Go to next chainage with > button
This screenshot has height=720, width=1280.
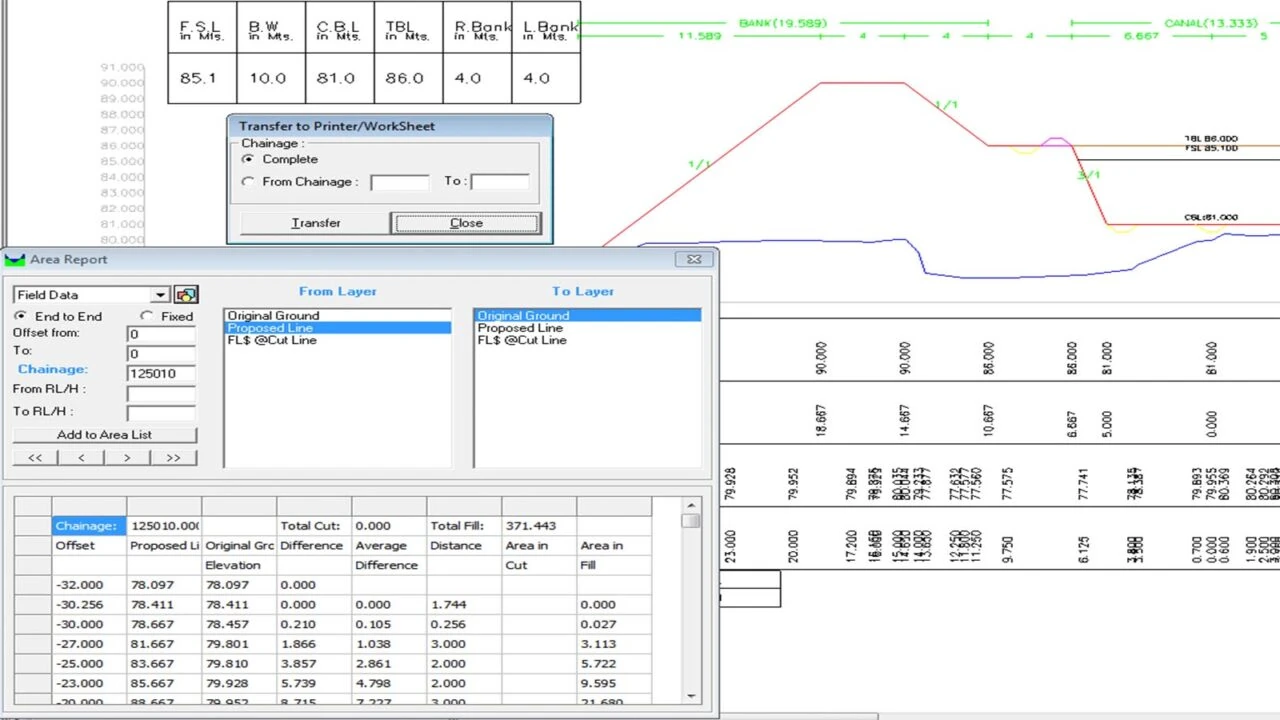pos(127,457)
